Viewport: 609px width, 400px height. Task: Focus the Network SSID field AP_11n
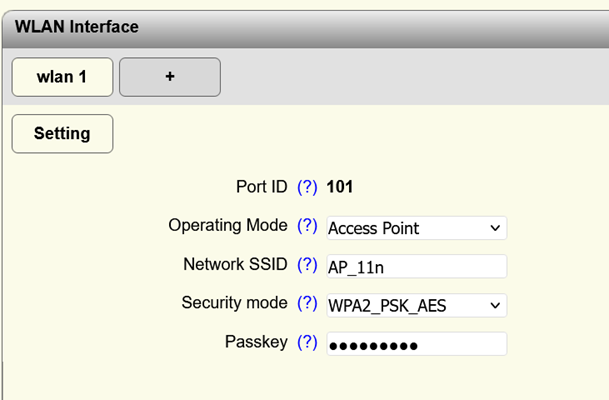pos(416,266)
